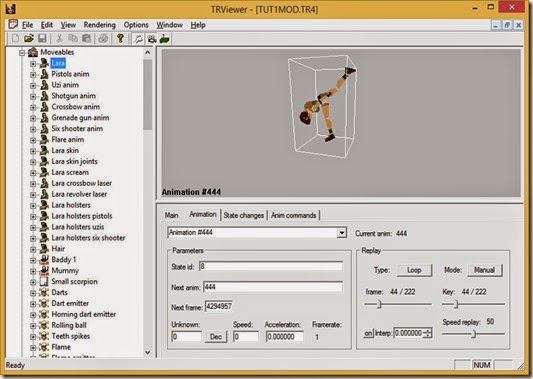Viewport: 533px width, 379px height.
Task: Toggle the interpolation 'on' button
Action: (x=368, y=333)
